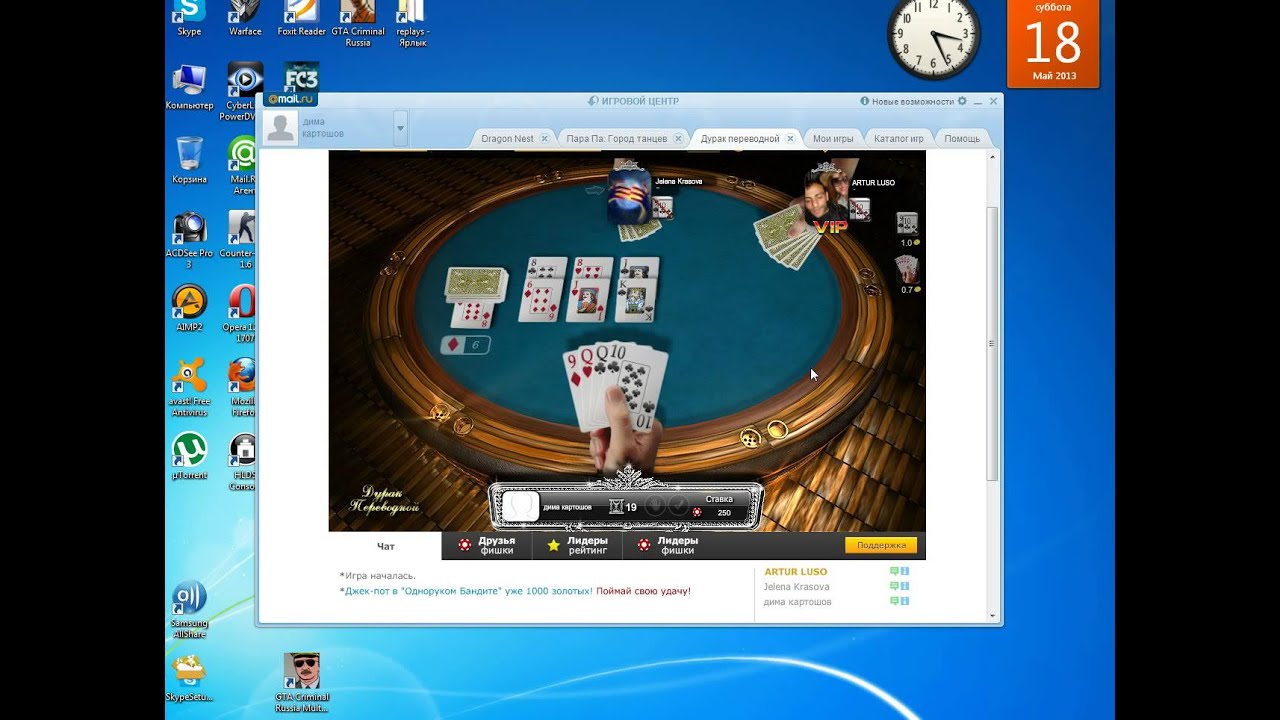Launch Warface desktop shortcut
The image size is (1280, 720).
(245, 17)
